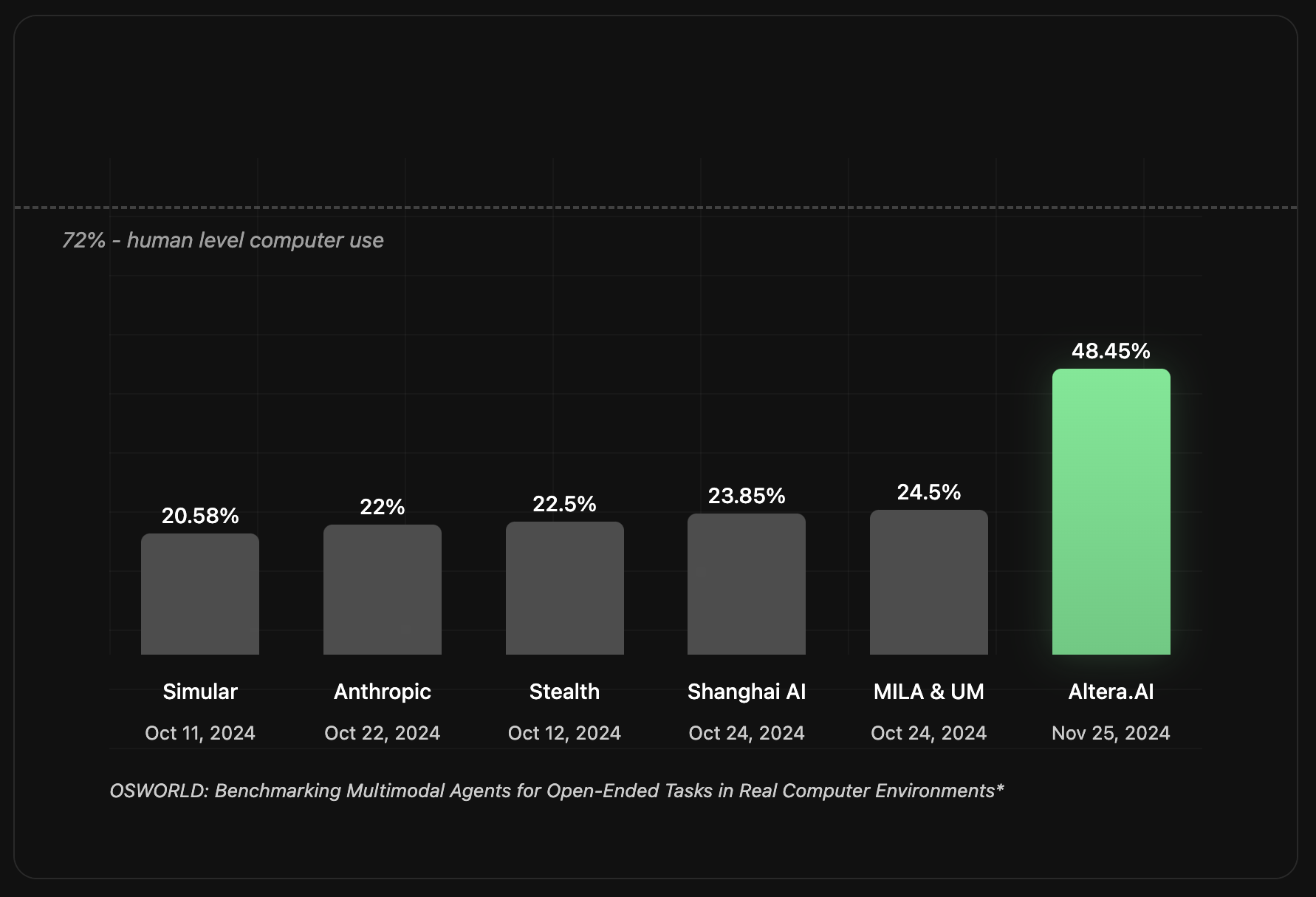Select the Simular name label
Screen dimensions: 1316x897
pyautogui.click(x=200, y=692)
